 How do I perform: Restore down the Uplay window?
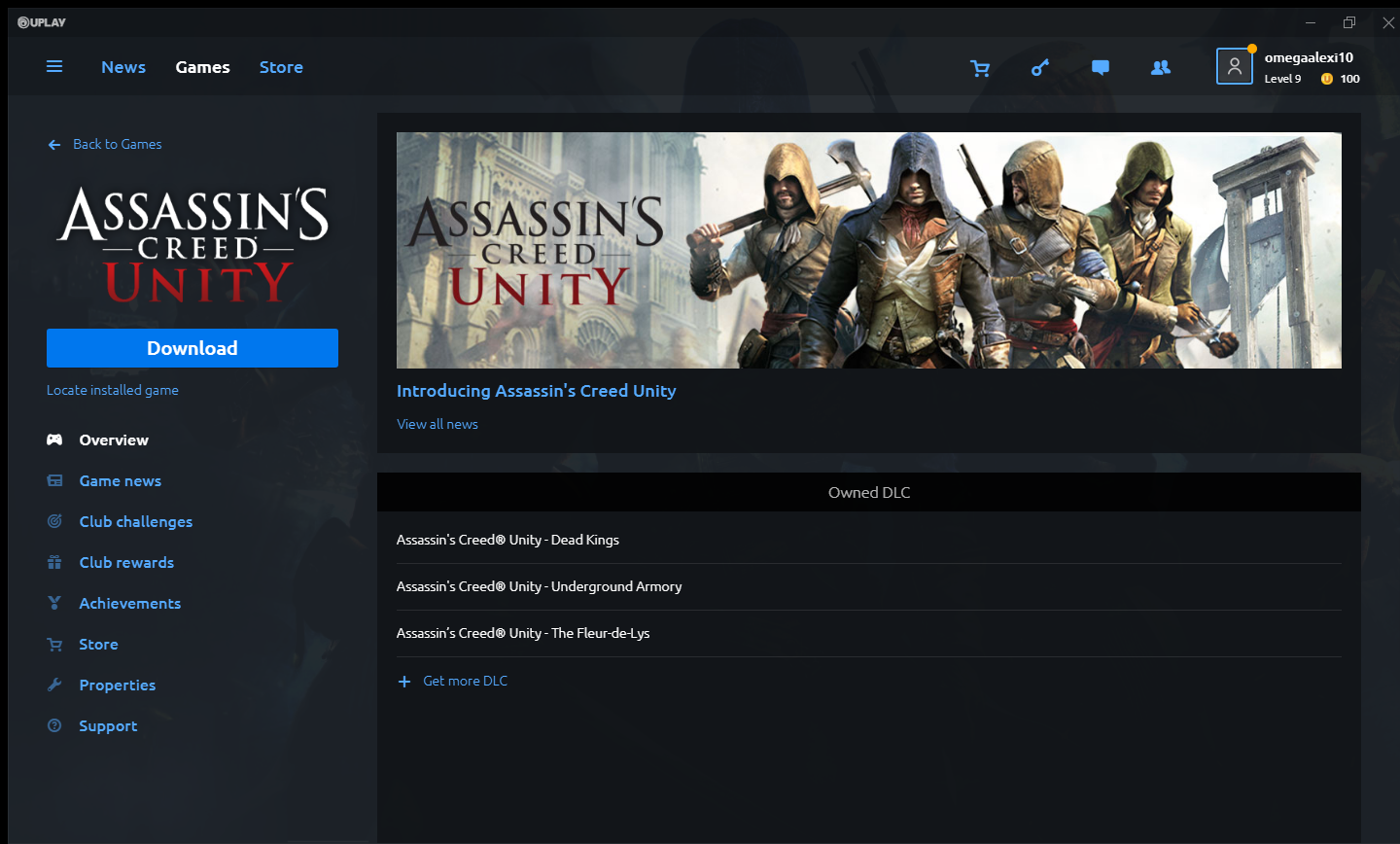point(1349,22)
